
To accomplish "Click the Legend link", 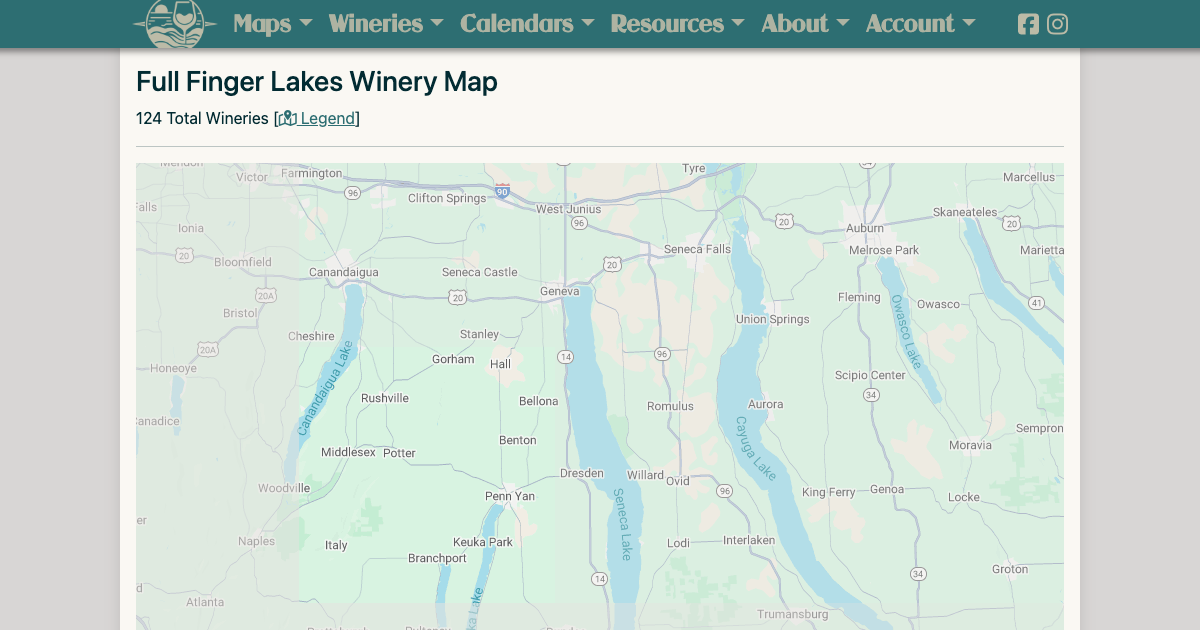I will 325,118.
